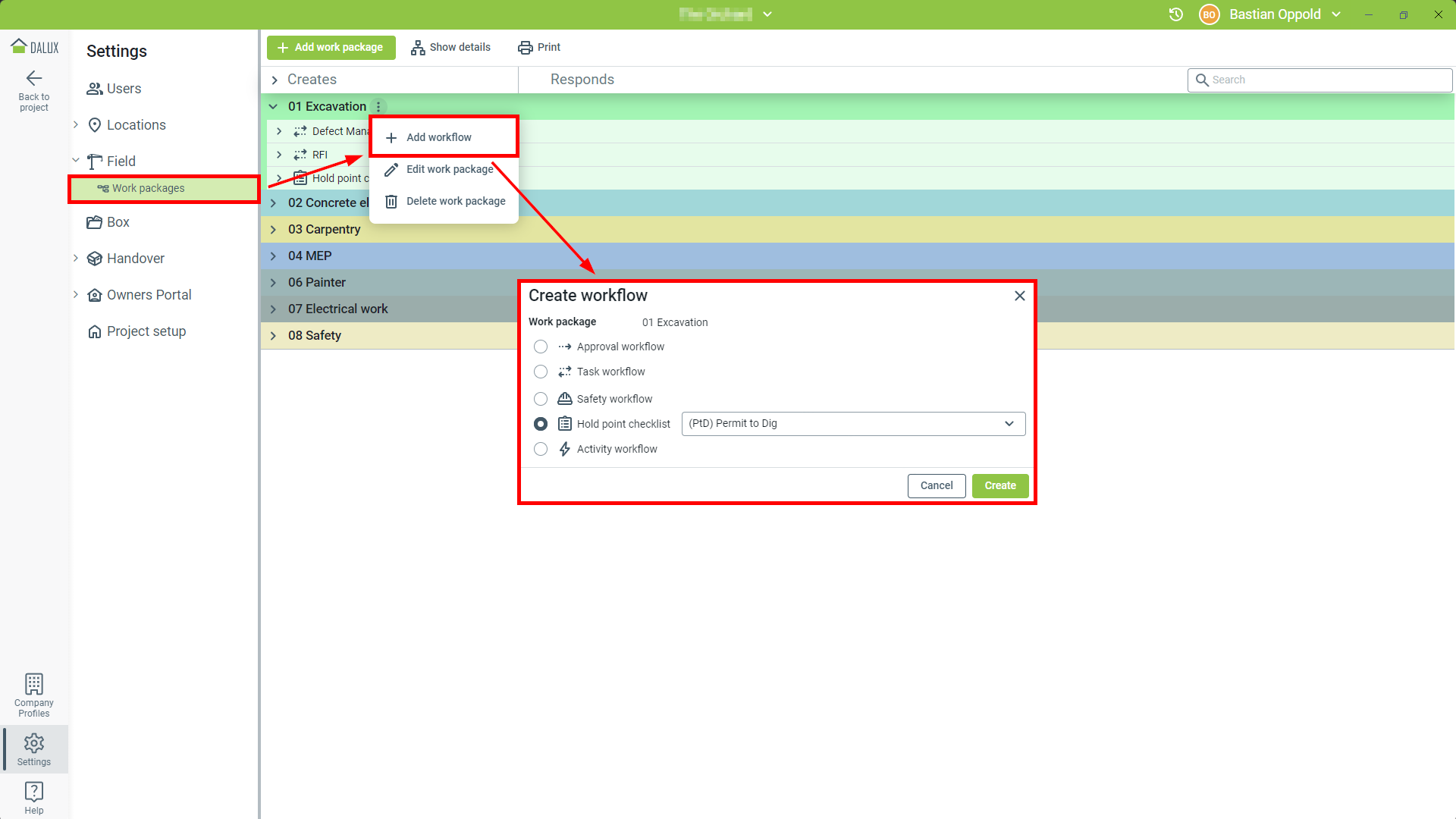Click the Add work package button
This screenshot has width=1456, height=819.
coord(331,47)
